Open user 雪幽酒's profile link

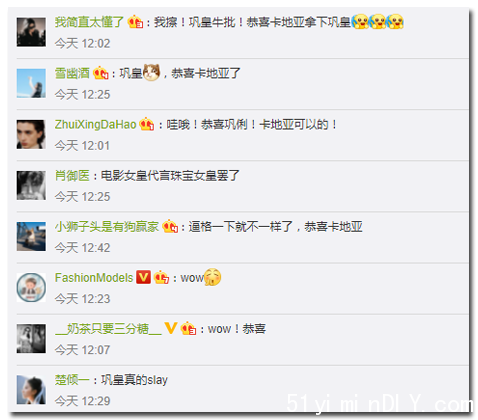pyautogui.click(x=72, y=73)
